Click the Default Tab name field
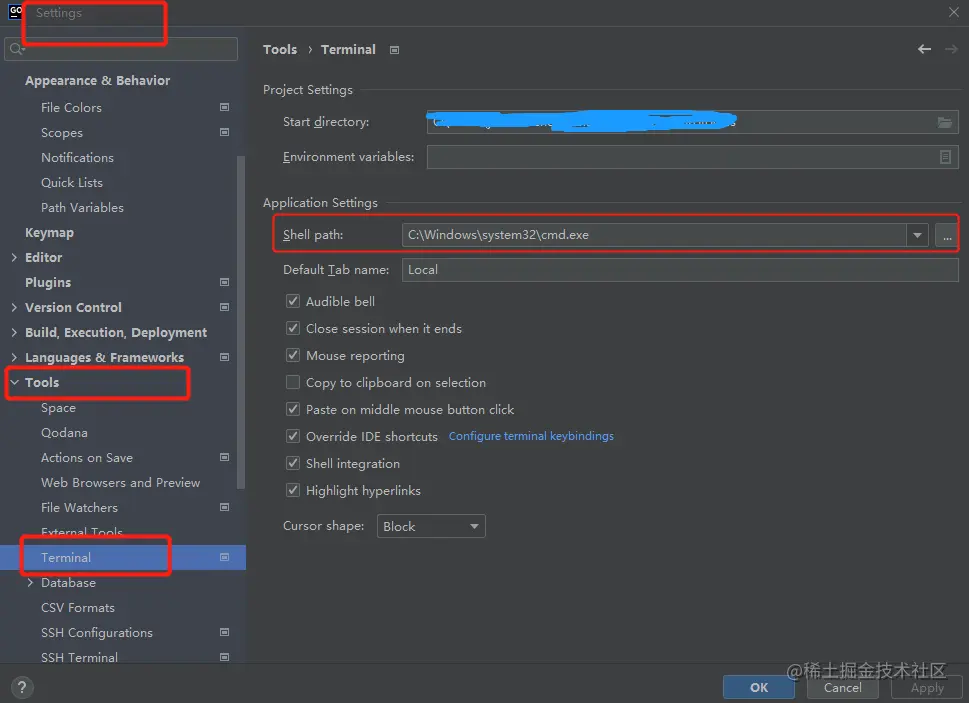The width and height of the screenshot is (969, 703). click(x=680, y=270)
